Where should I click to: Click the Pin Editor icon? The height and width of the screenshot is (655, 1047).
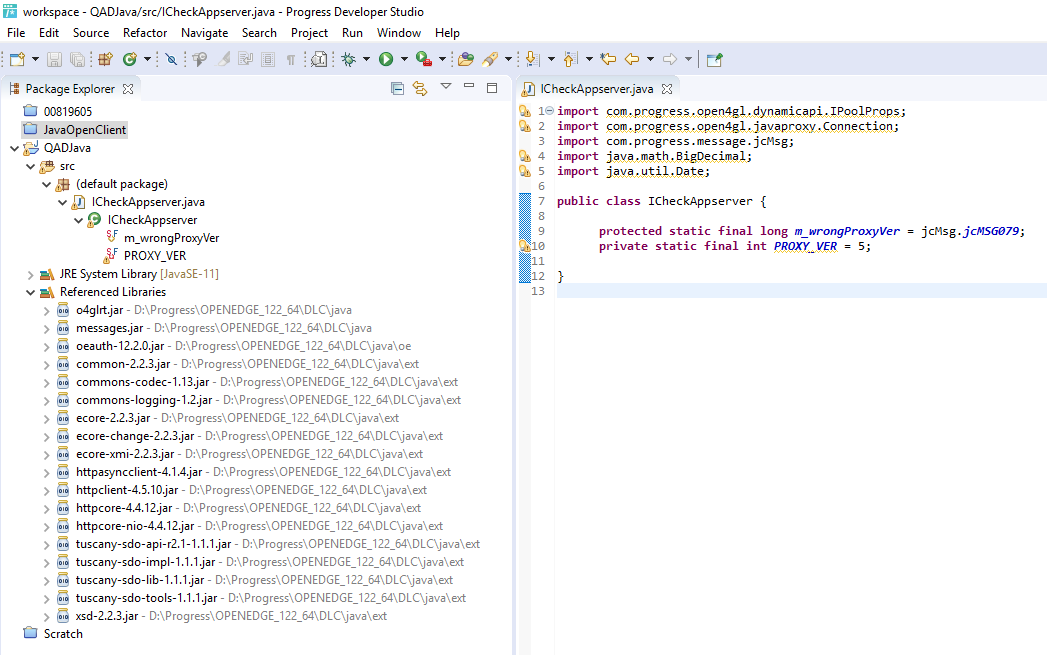coord(714,59)
